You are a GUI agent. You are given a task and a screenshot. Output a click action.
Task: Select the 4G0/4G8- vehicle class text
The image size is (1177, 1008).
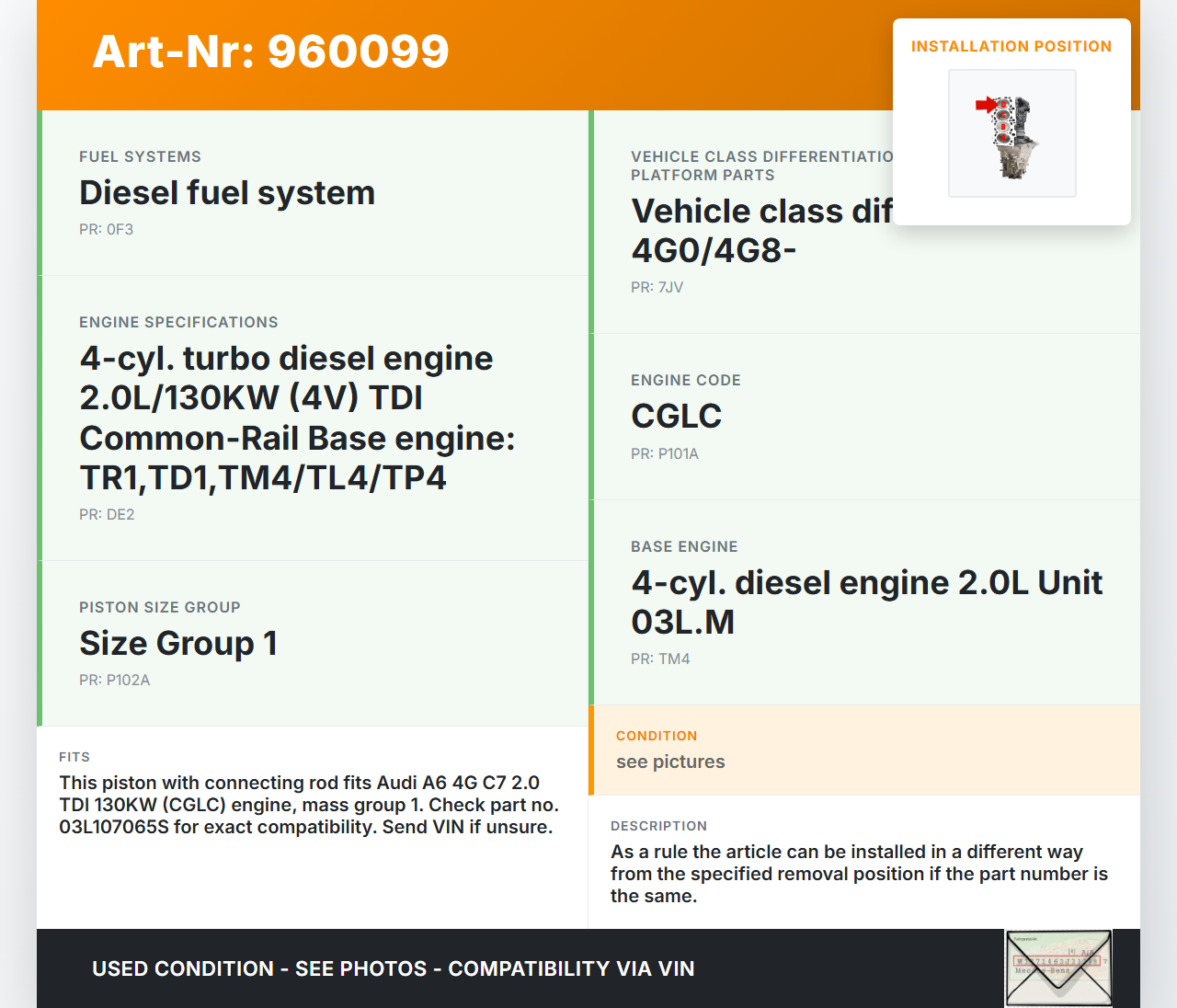tap(714, 250)
